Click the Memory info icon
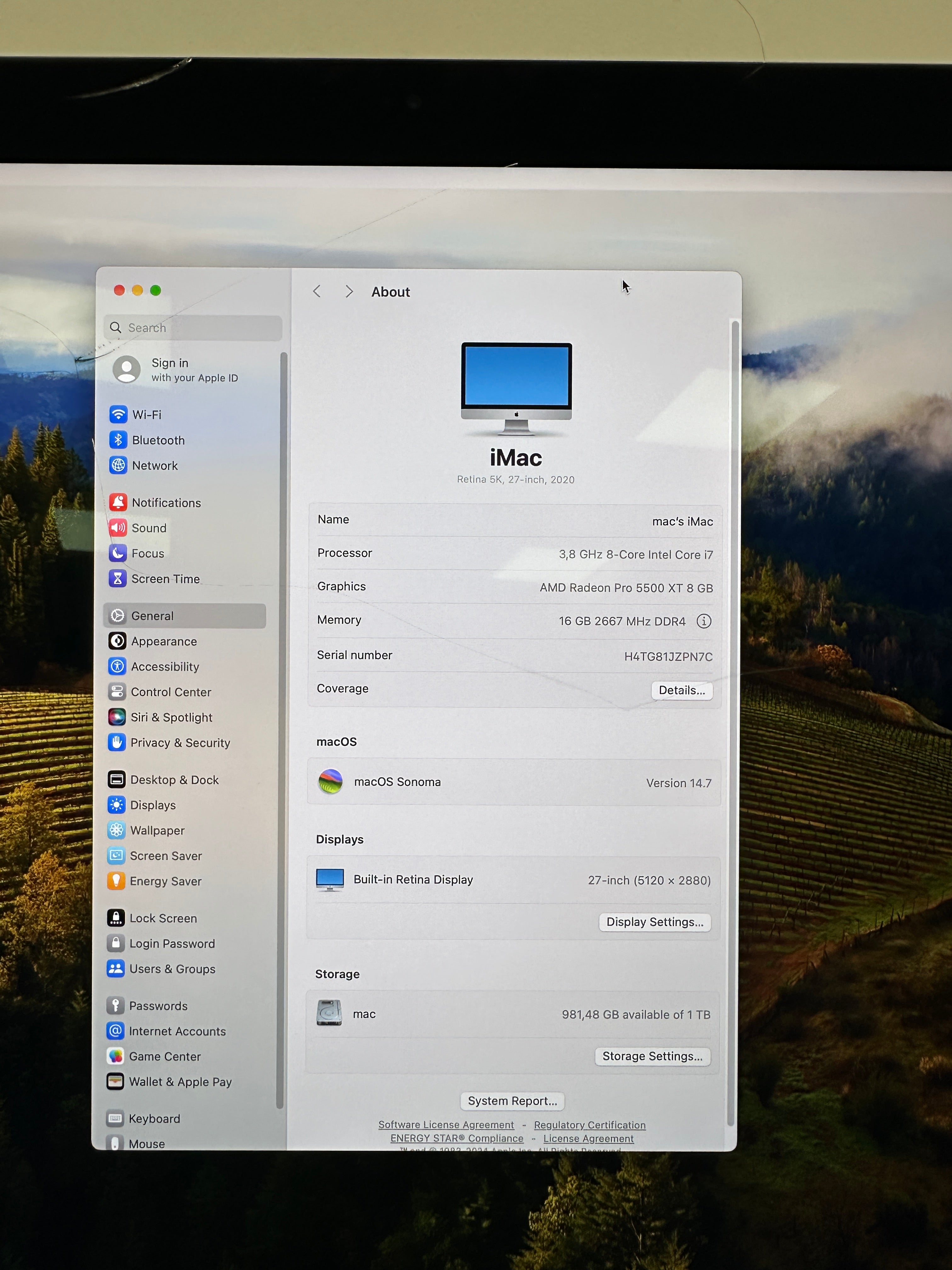952x1270 pixels. point(704,621)
